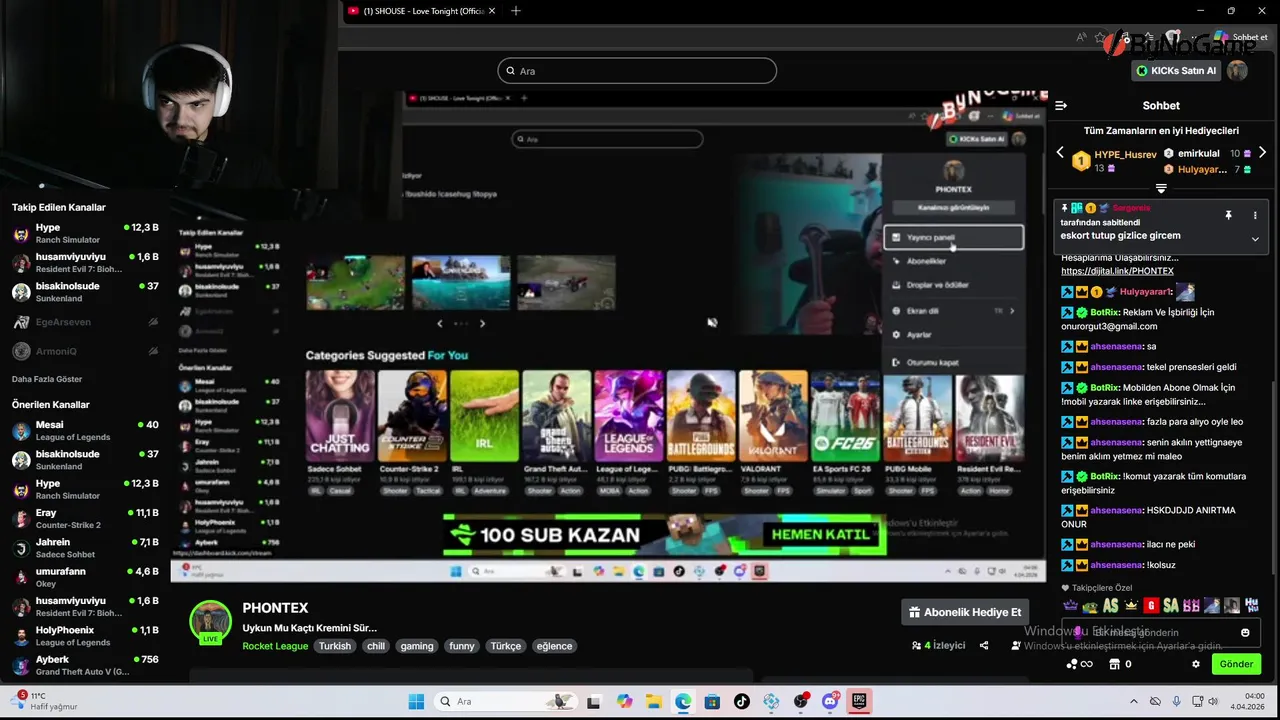This screenshot has height=720, width=1280.
Task: Share the stream via share icon
Action: (x=984, y=646)
